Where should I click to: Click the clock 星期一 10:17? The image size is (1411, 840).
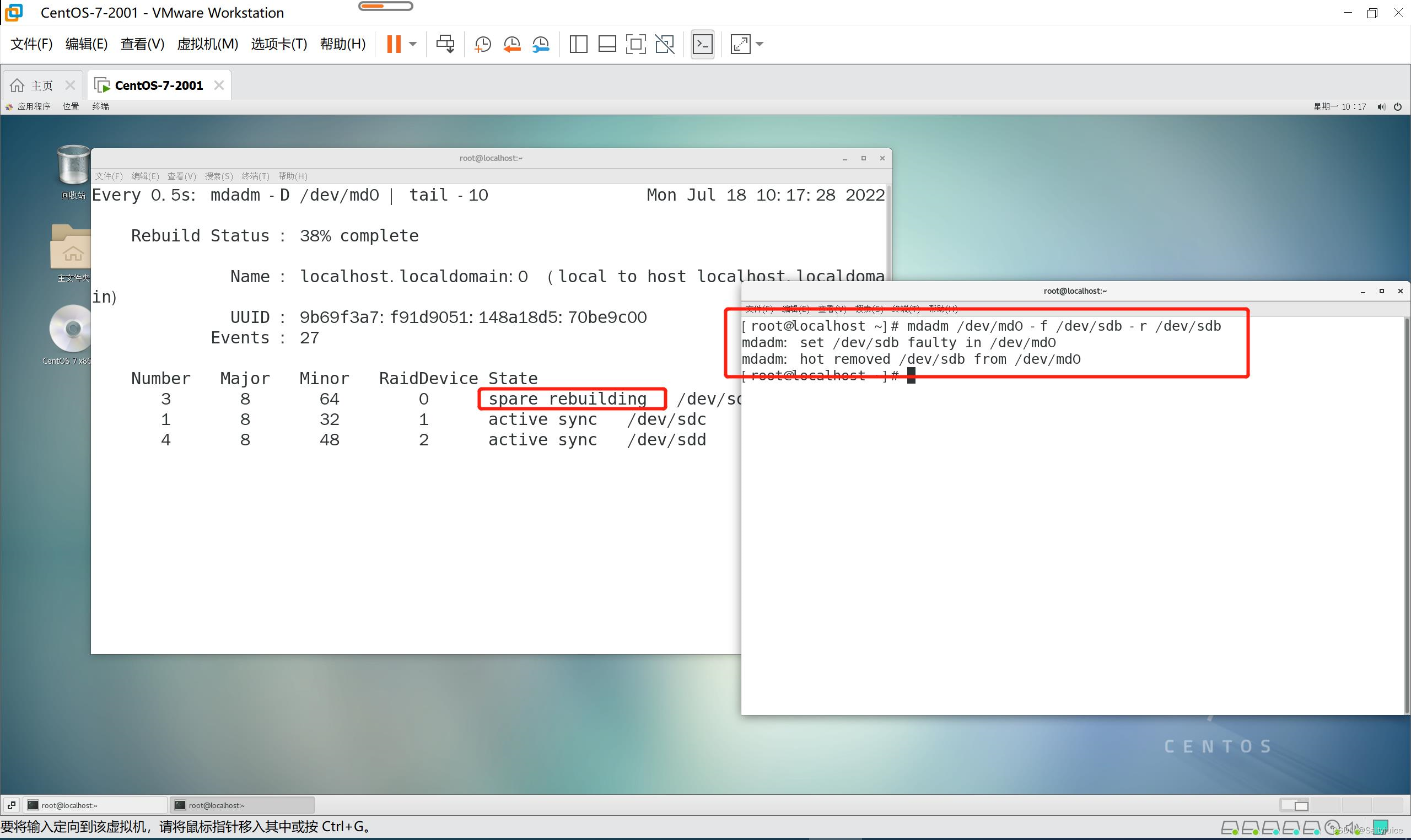[x=1340, y=106]
